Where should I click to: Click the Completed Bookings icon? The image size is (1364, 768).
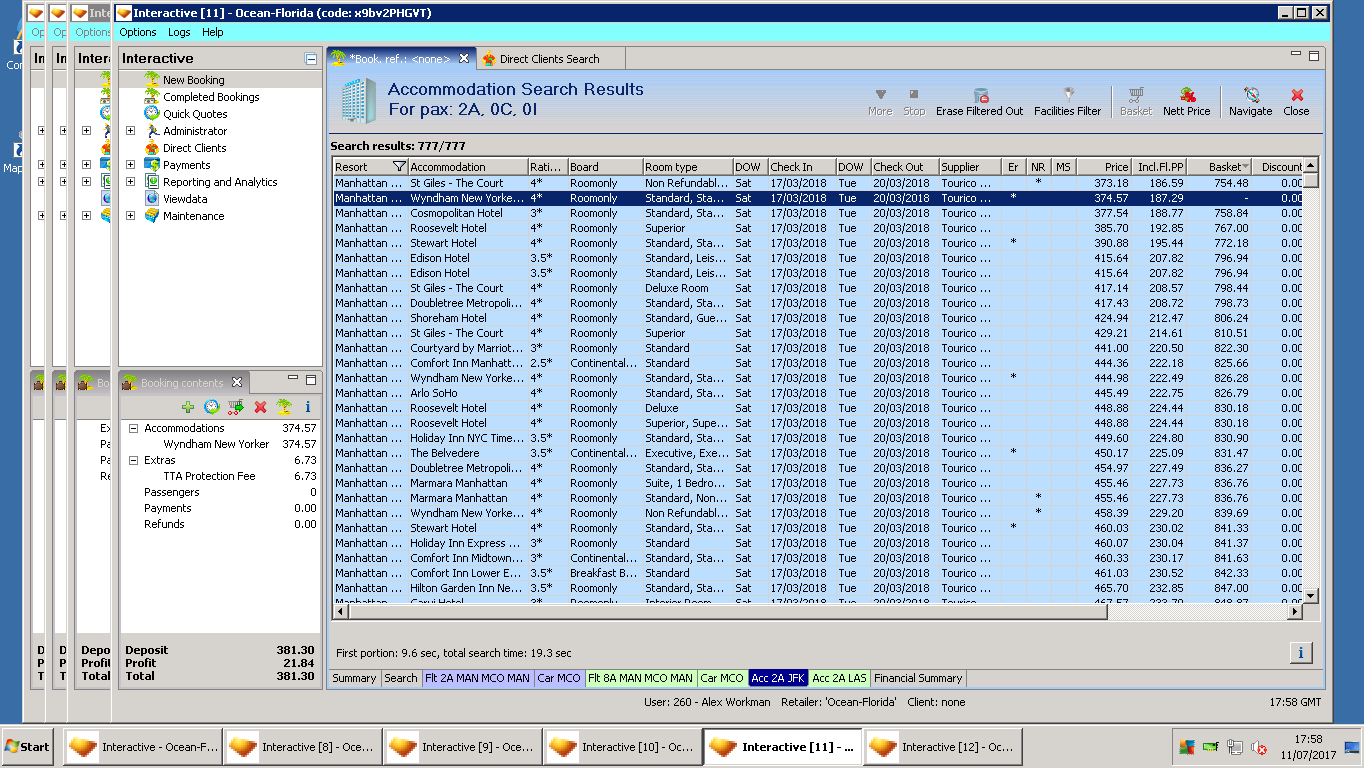tap(152, 97)
